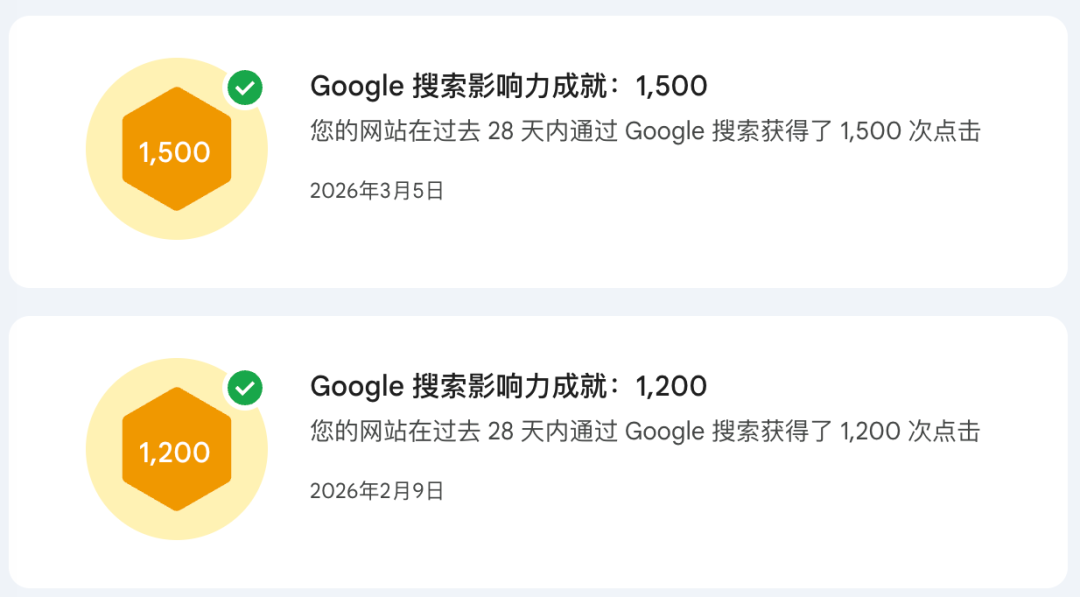Click the date 2026年2月9日

377,491
